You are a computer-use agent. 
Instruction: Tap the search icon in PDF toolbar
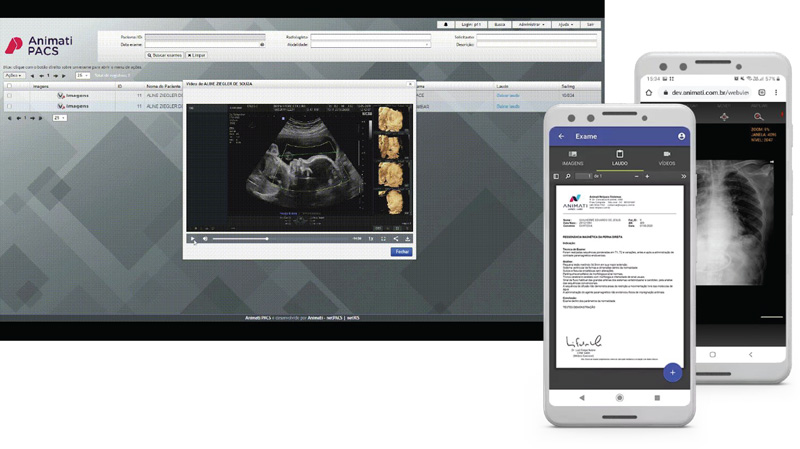pos(568,176)
